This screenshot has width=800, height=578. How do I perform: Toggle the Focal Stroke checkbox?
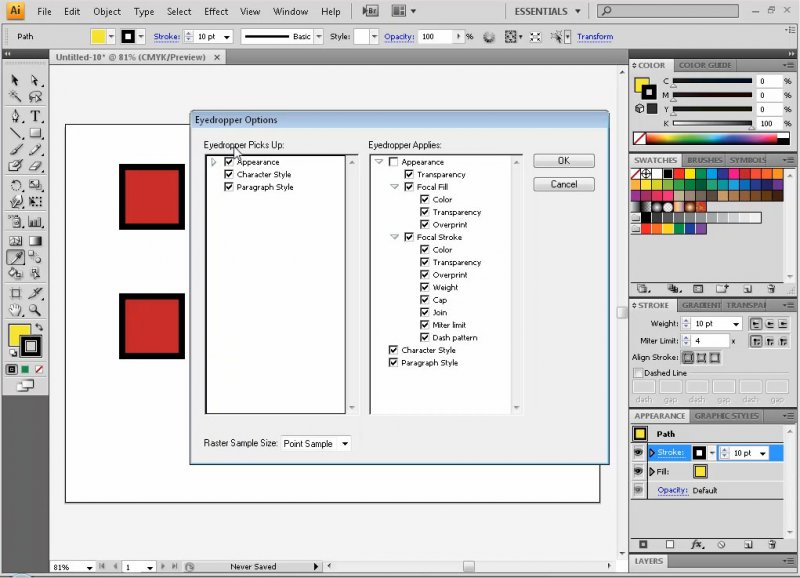tap(409, 237)
